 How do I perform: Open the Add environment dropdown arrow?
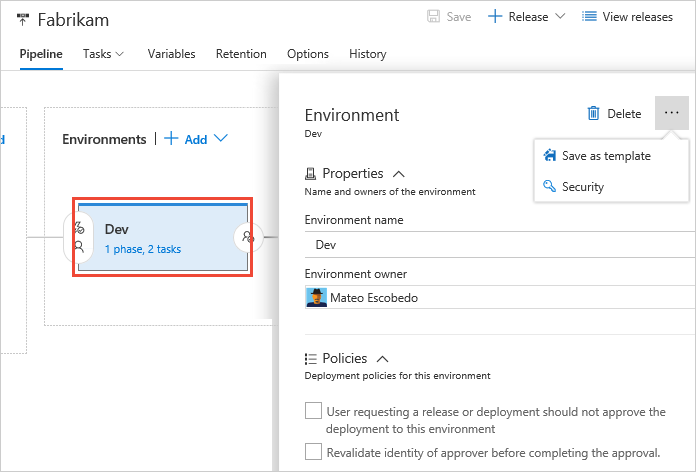221,139
